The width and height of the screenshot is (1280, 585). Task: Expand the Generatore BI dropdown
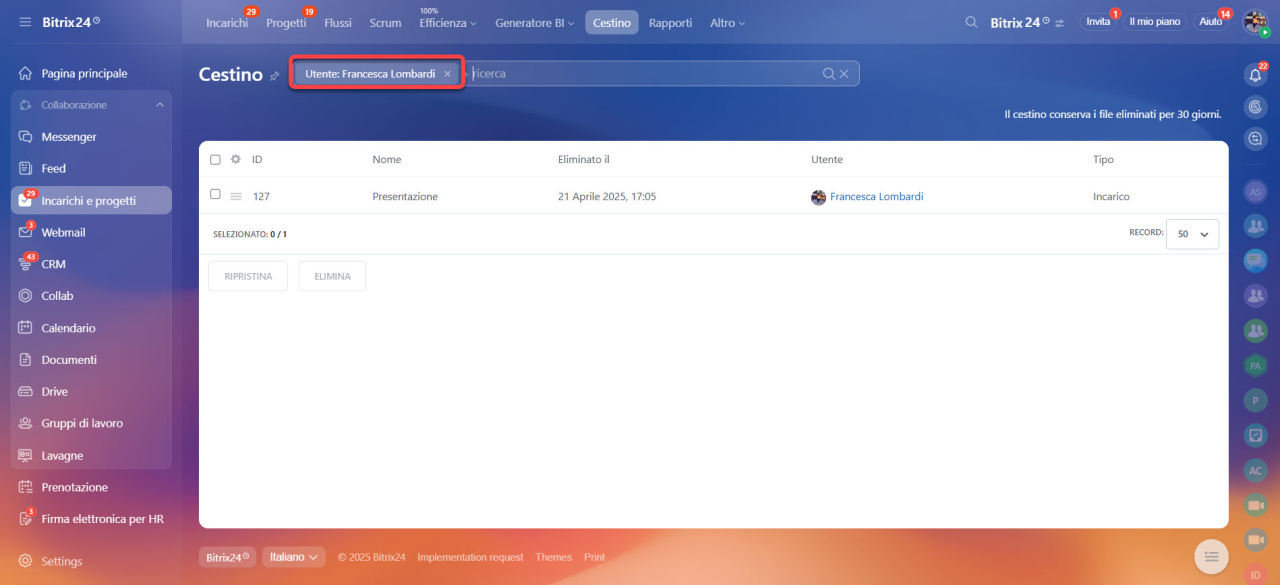(x=535, y=23)
